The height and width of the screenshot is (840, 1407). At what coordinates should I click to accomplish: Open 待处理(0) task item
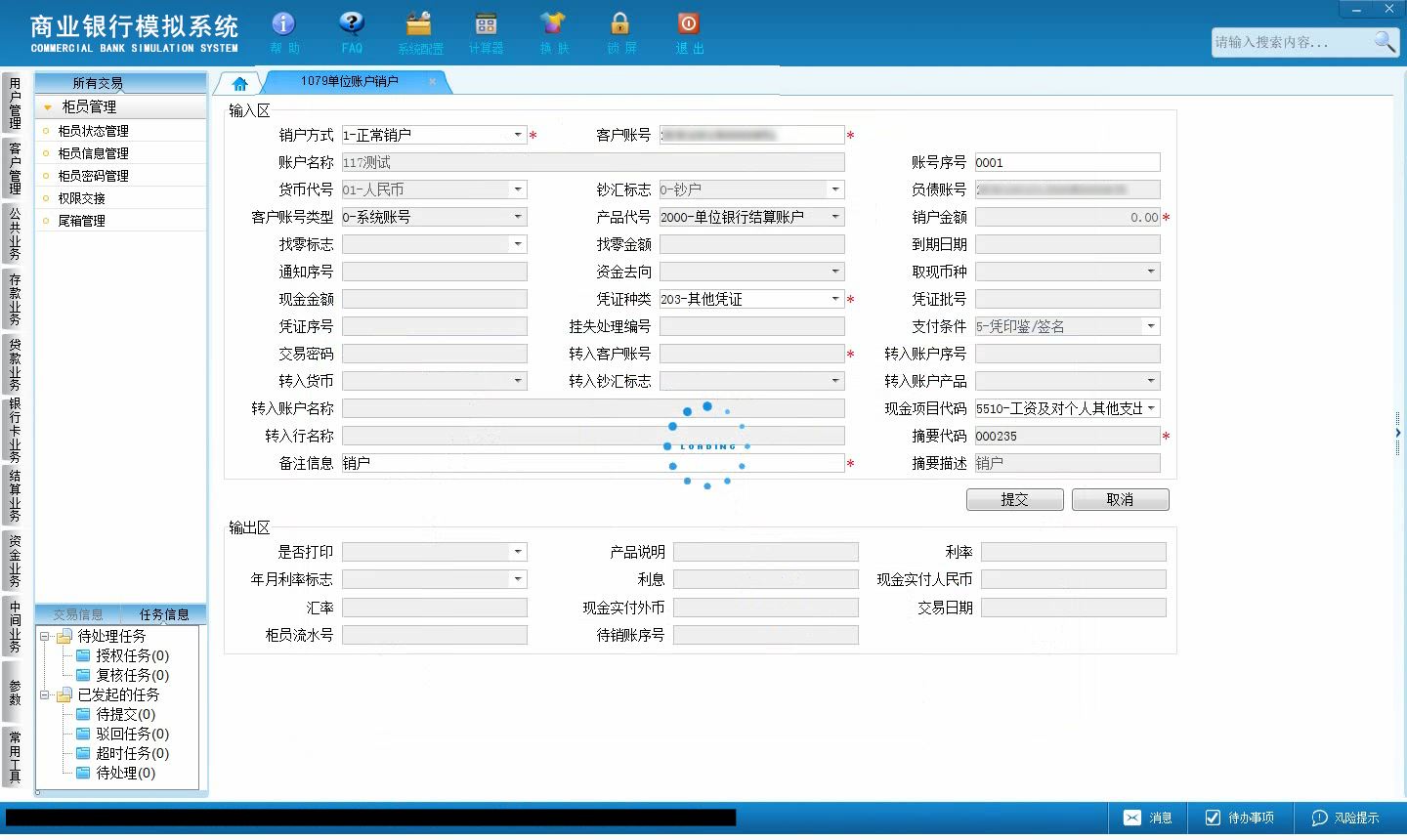pos(116,773)
